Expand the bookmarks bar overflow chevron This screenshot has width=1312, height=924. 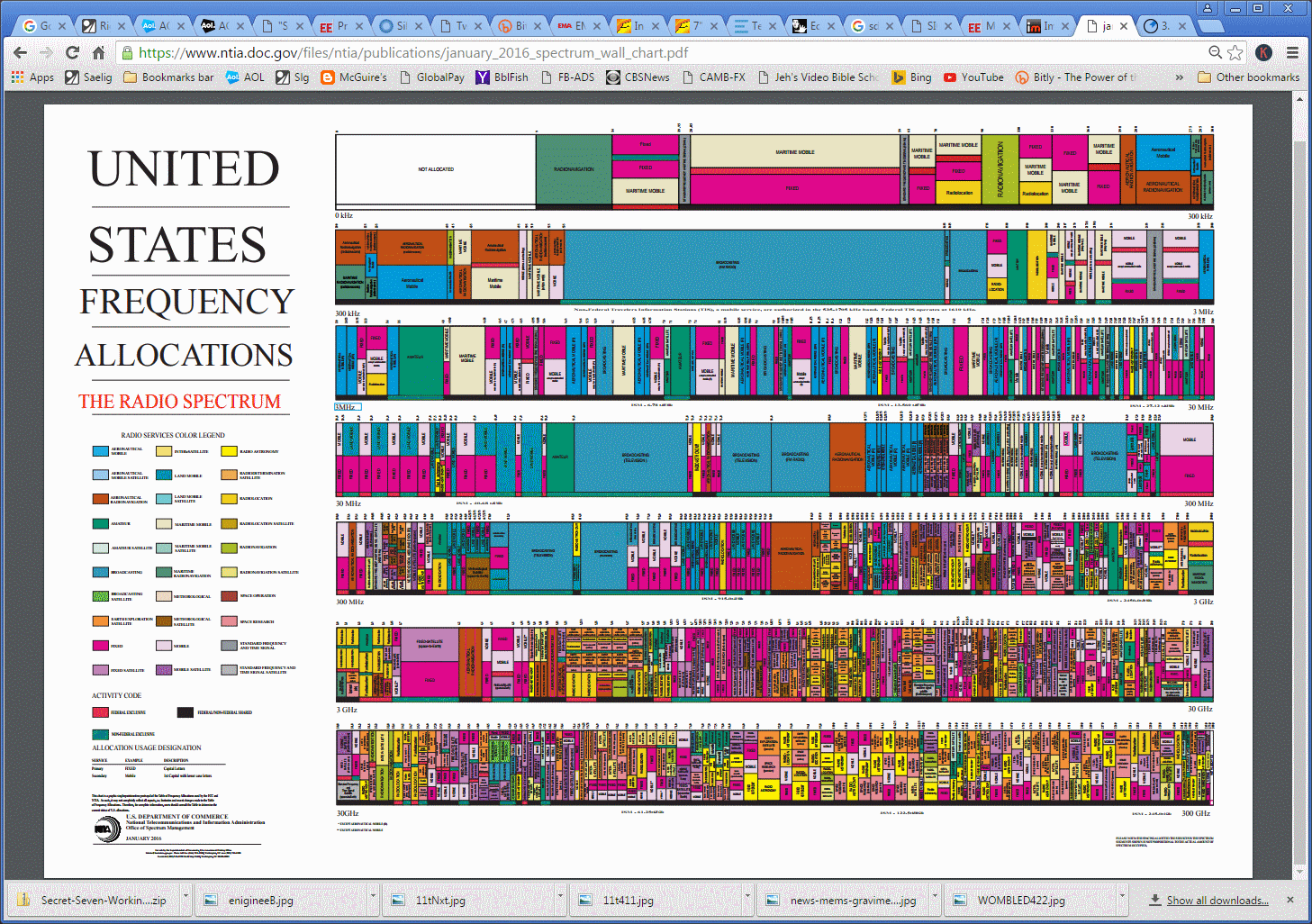pos(1180,77)
